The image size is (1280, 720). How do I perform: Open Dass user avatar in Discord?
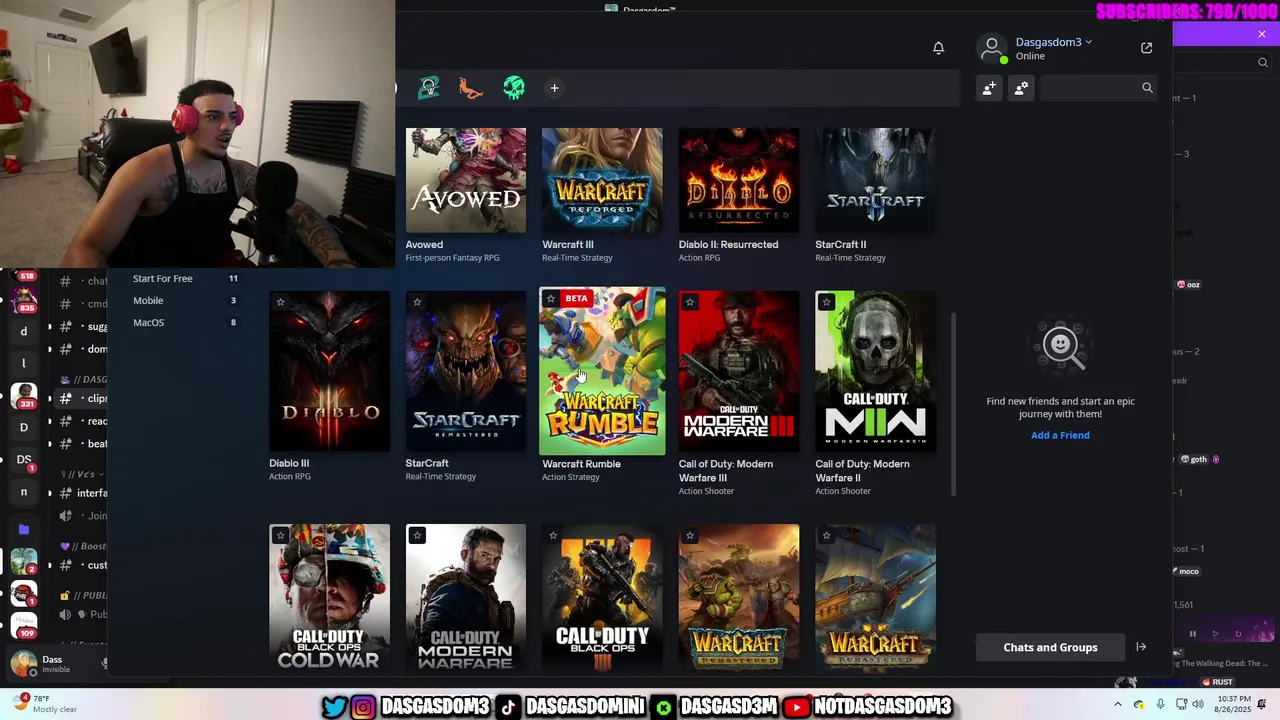click(x=23, y=663)
